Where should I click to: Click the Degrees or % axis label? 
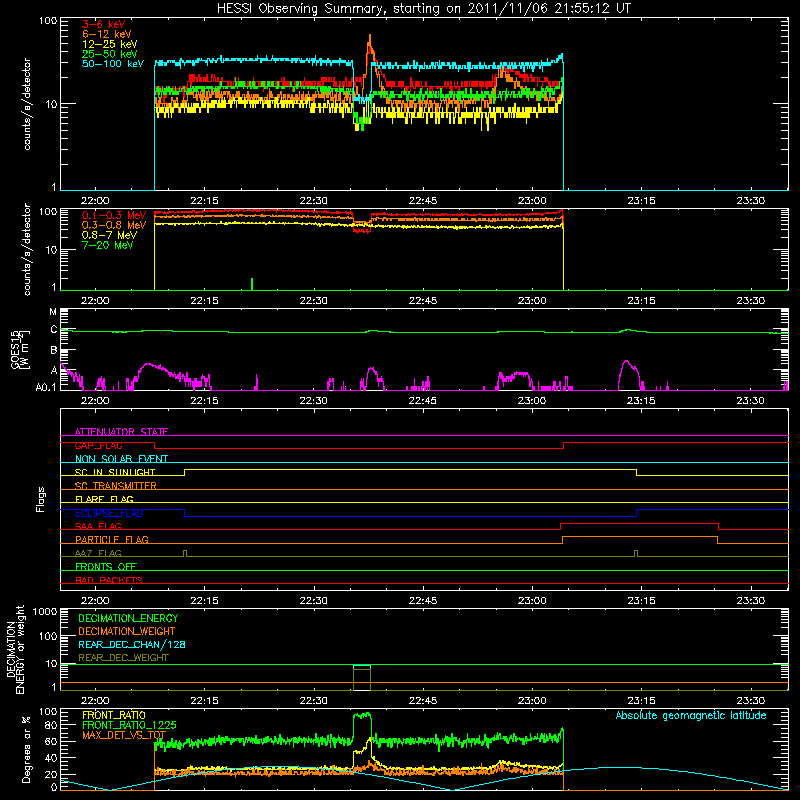pos(26,749)
